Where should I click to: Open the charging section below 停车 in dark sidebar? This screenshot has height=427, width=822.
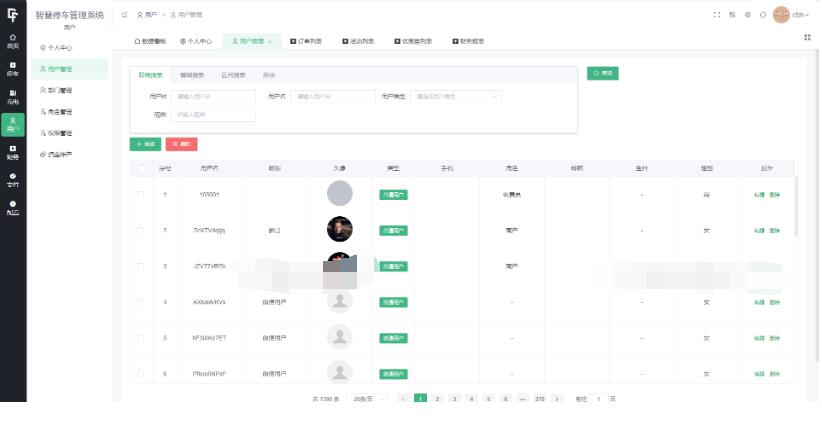[13, 97]
